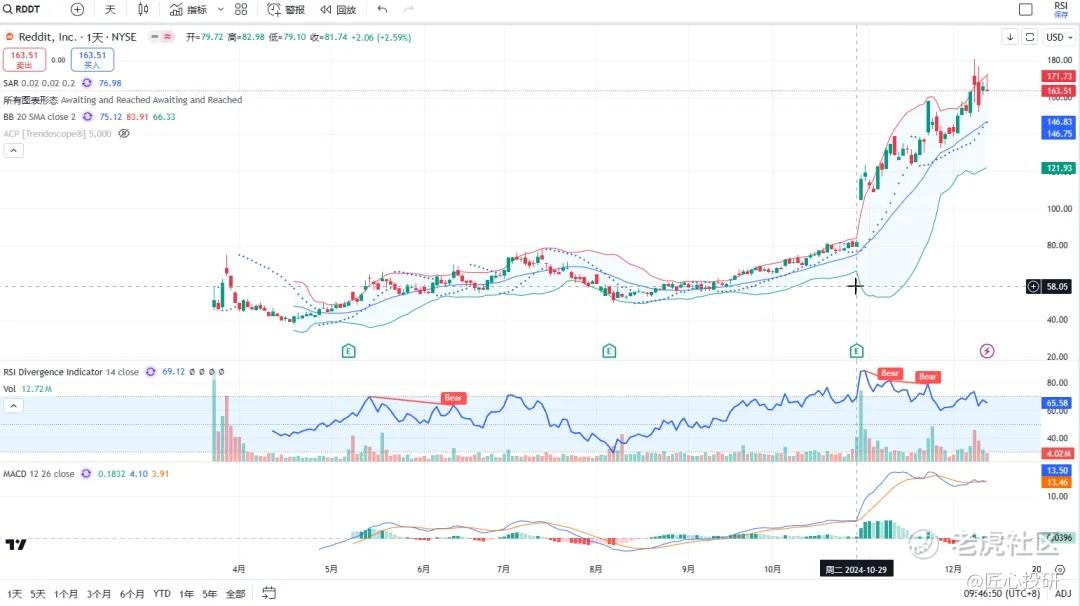Set the range to 全部
Viewport: 1080px width, 606px height.
pyautogui.click(x=236, y=594)
